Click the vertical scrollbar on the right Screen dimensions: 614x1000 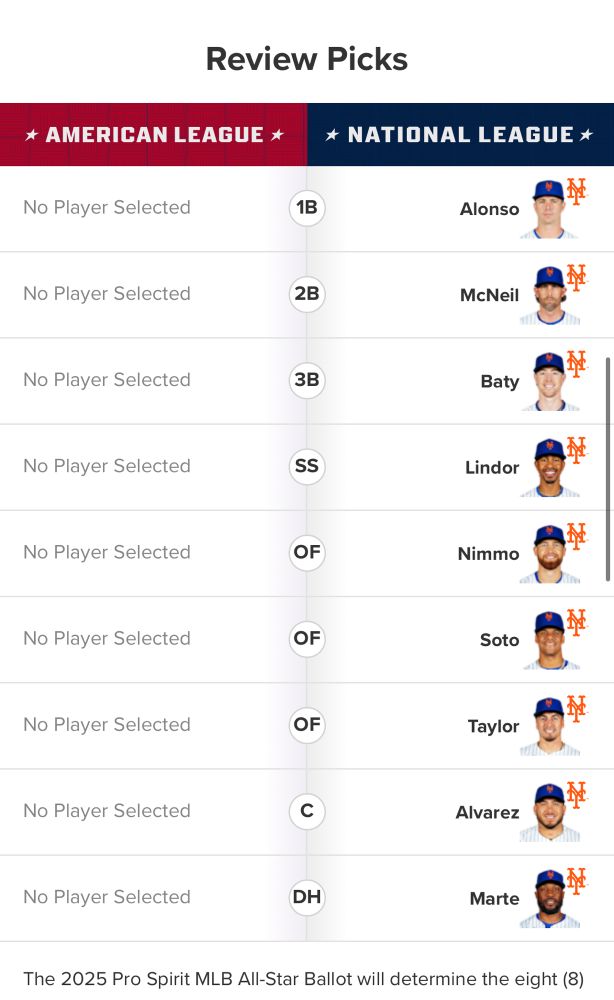coord(608,460)
